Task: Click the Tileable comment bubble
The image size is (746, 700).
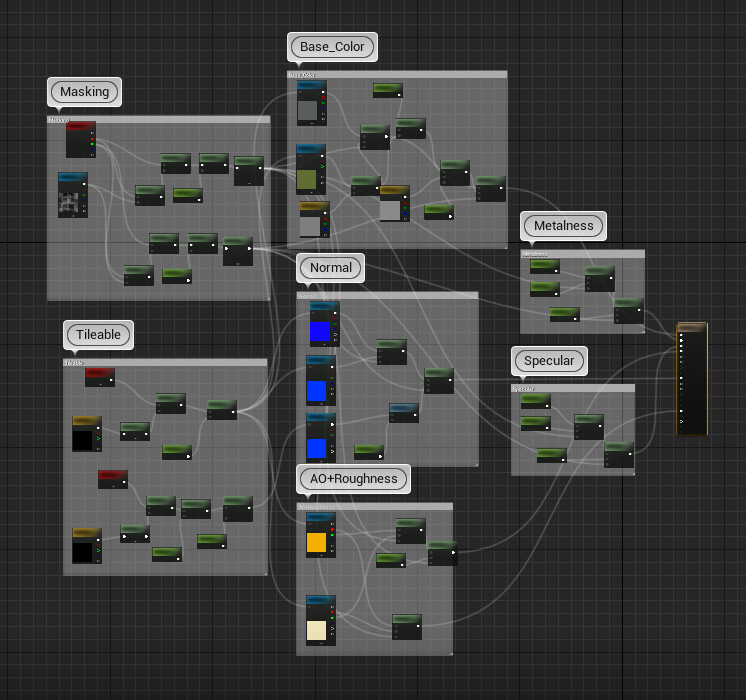Action: pos(98,335)
